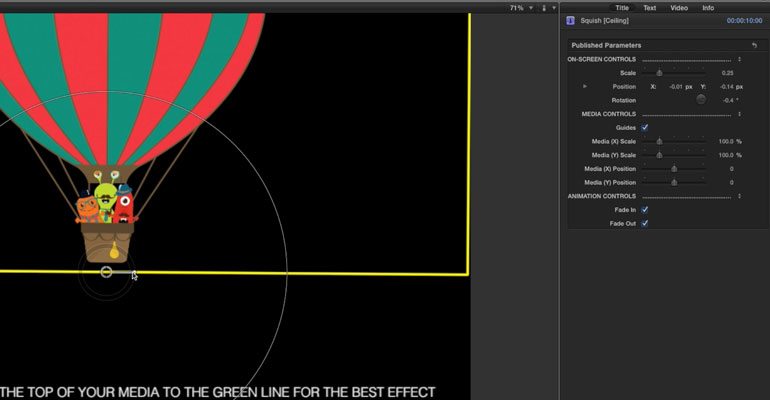Disable the Fade Out checkbox

pyautogui.click(x=645, y=223)
